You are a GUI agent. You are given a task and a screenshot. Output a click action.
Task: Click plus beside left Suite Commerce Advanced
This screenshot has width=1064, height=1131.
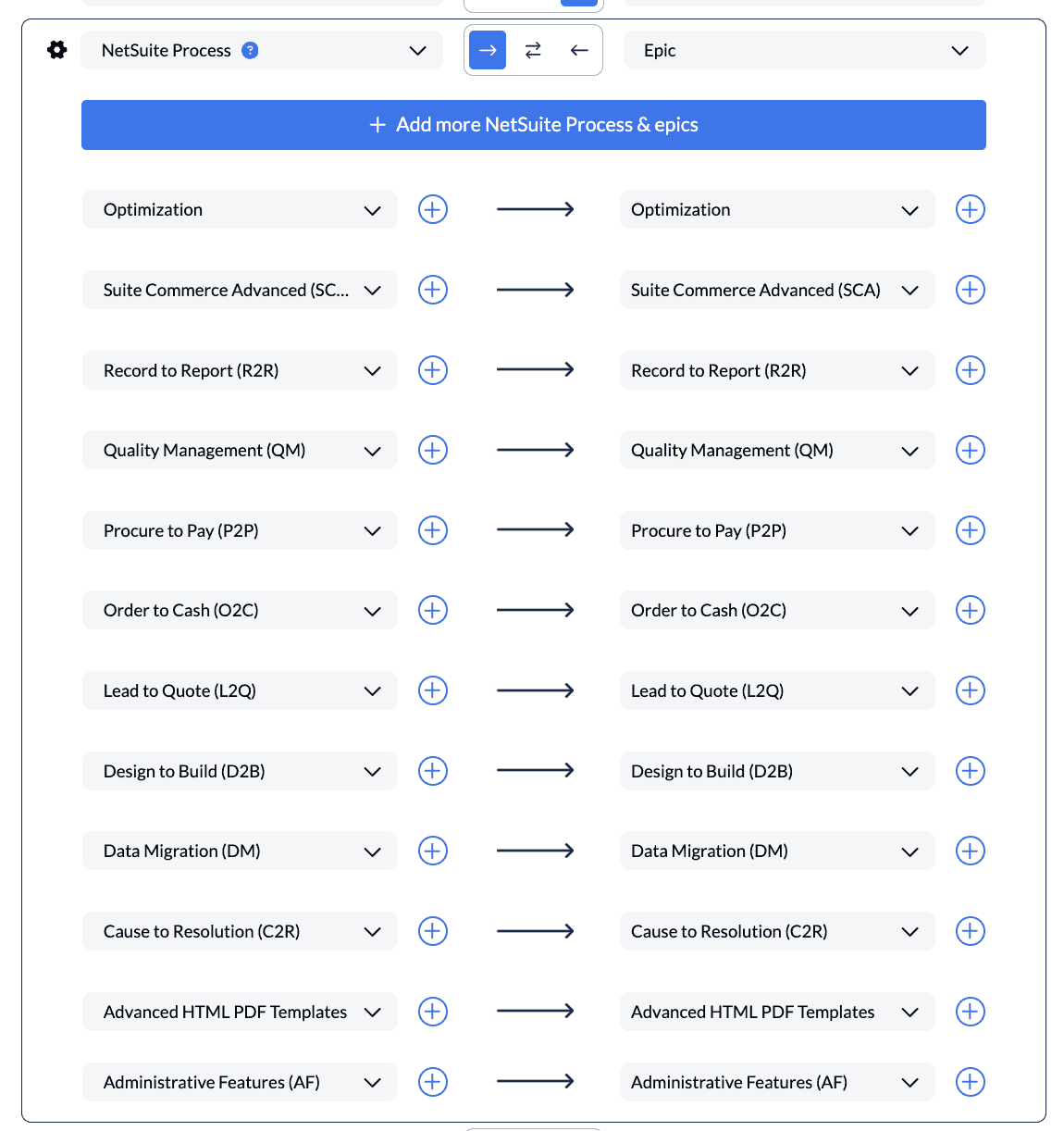pos(433,290)
